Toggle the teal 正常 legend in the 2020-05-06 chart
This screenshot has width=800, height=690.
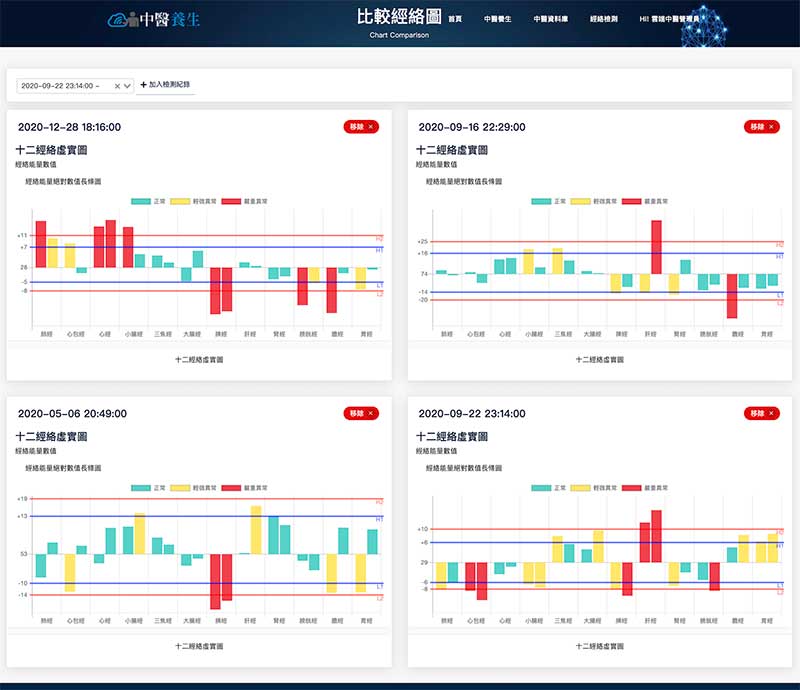click(148, 488)
